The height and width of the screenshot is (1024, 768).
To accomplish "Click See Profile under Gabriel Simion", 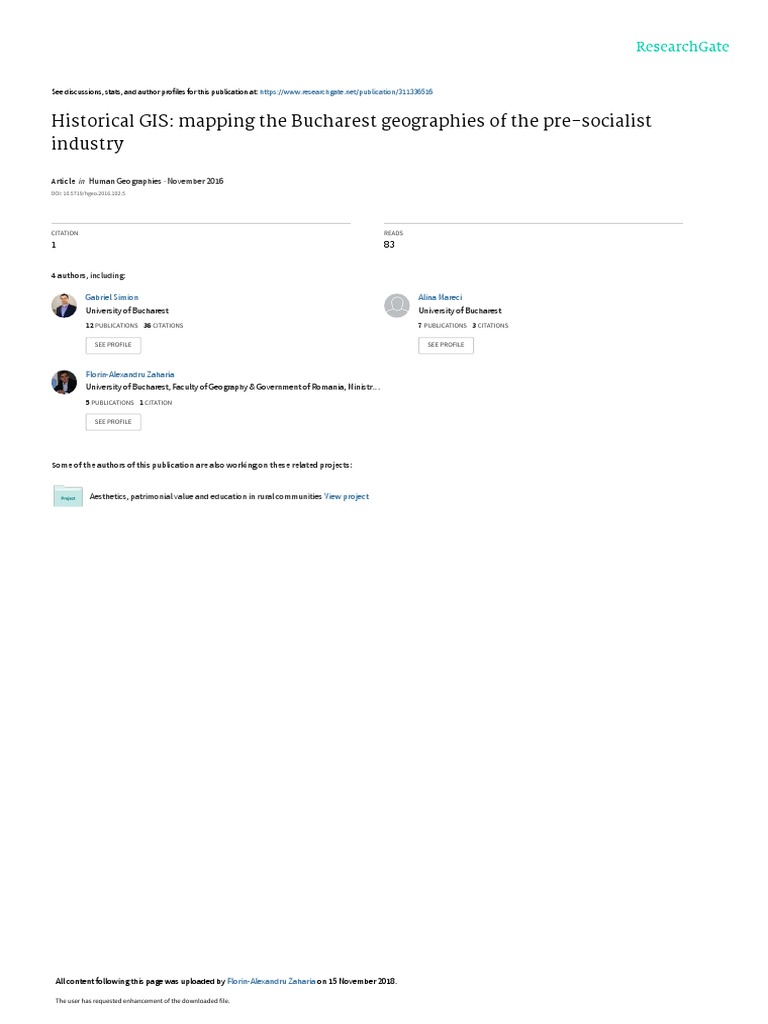I will tap(113, 345).
